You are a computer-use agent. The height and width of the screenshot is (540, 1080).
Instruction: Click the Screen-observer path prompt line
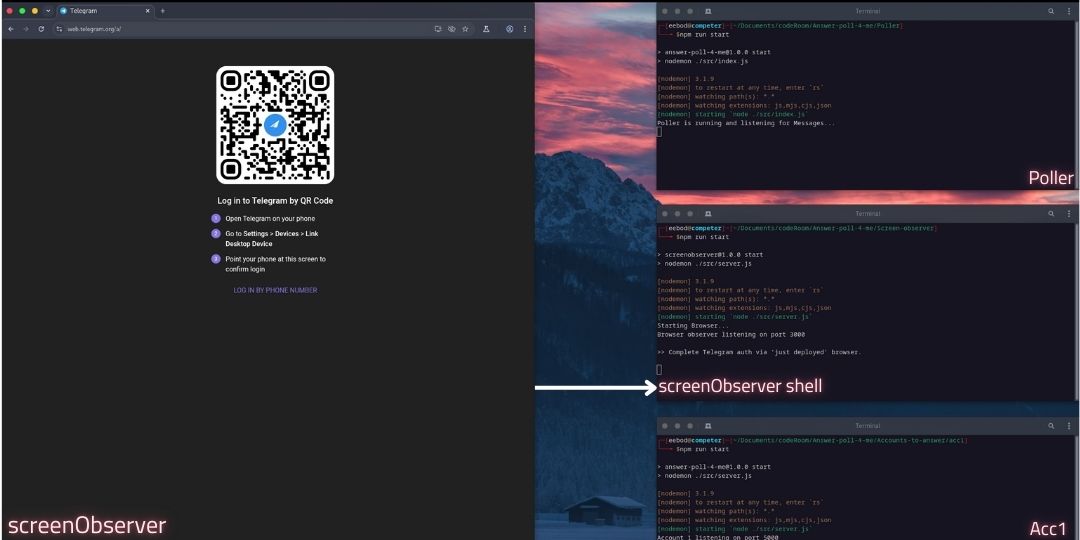click(x=798, y=228)
